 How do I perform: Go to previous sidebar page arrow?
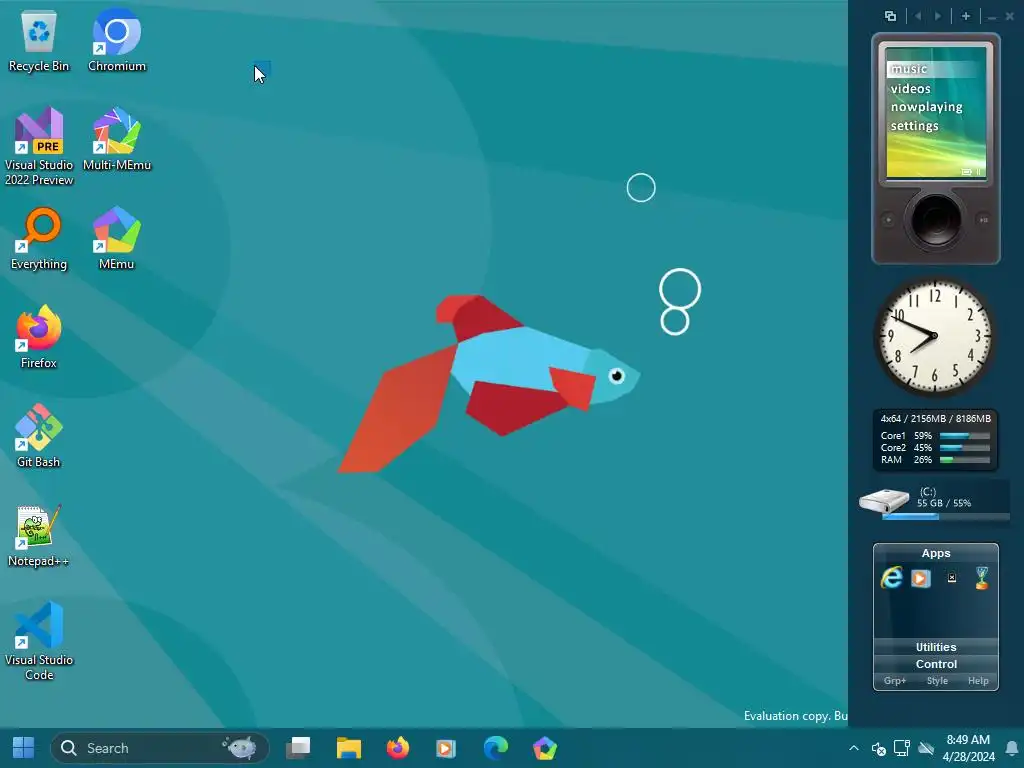(918, 16)
